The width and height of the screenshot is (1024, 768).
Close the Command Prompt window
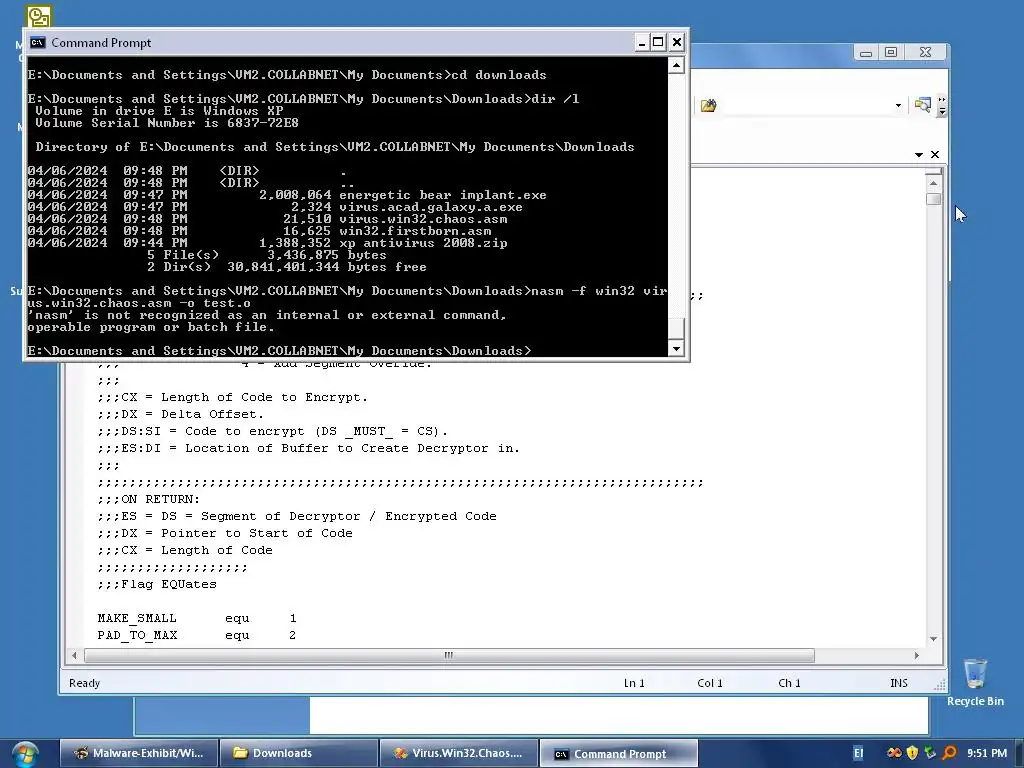coord(677,42)
